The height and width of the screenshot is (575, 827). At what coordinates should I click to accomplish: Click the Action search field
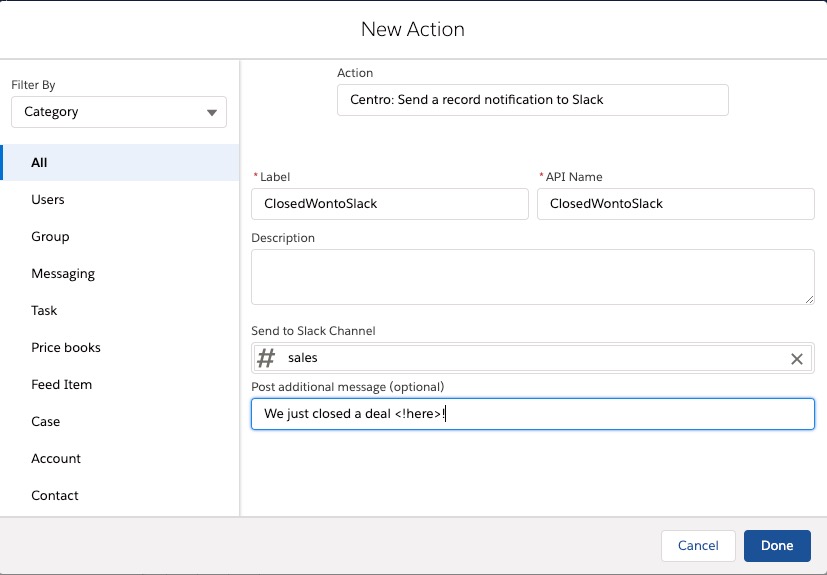coord(533,100)
